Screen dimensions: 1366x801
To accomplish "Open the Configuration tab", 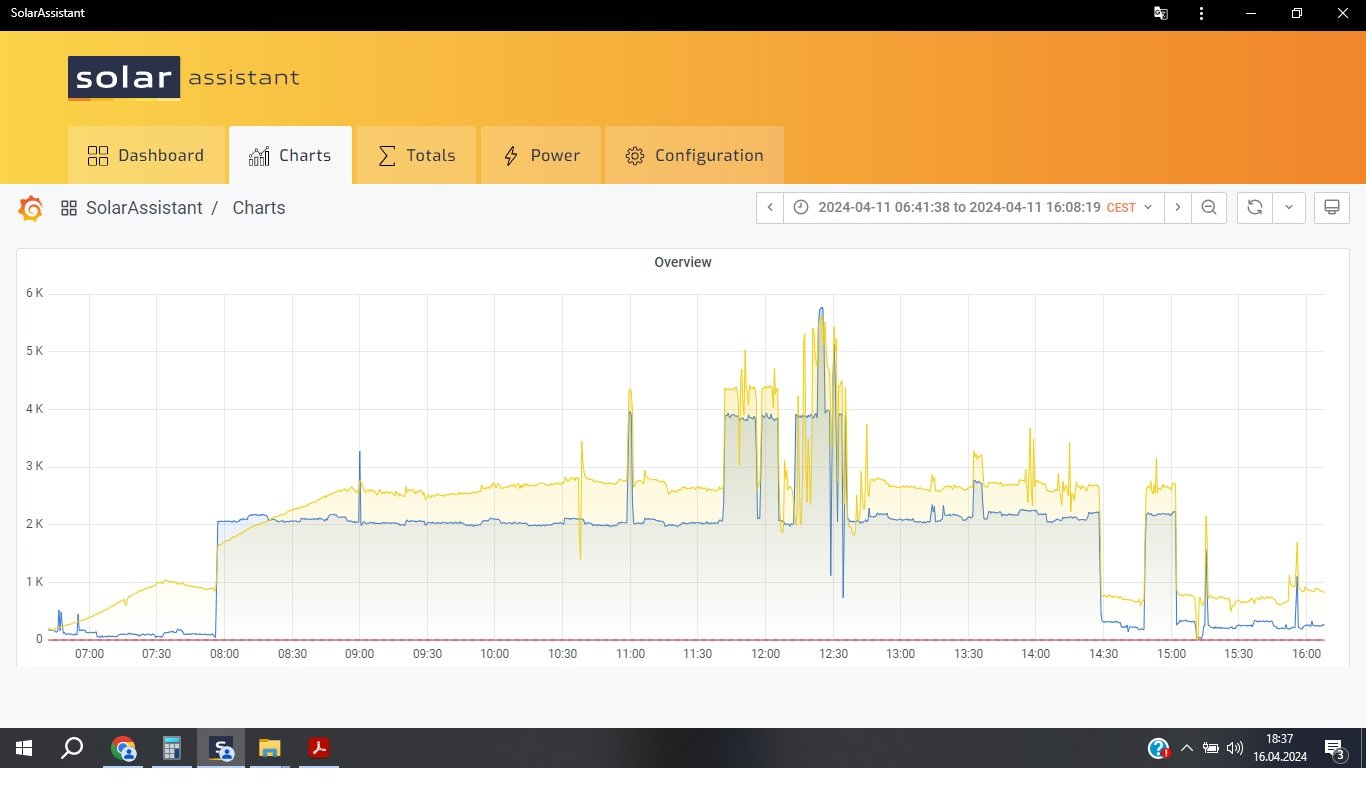I will (694, 155).
